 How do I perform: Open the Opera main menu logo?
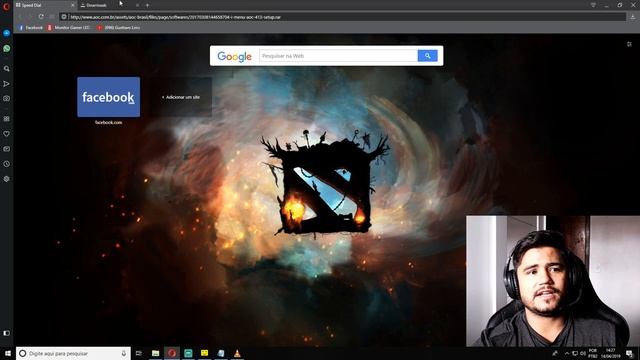[x=6, y=6]
